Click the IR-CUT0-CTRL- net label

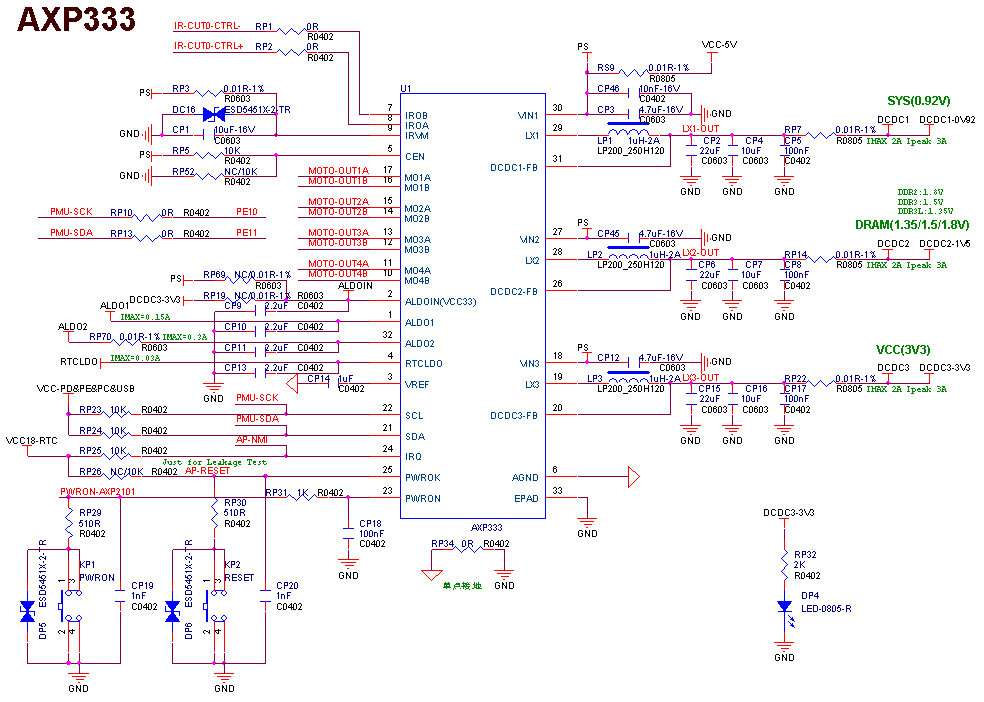click(x=207, y=26)
